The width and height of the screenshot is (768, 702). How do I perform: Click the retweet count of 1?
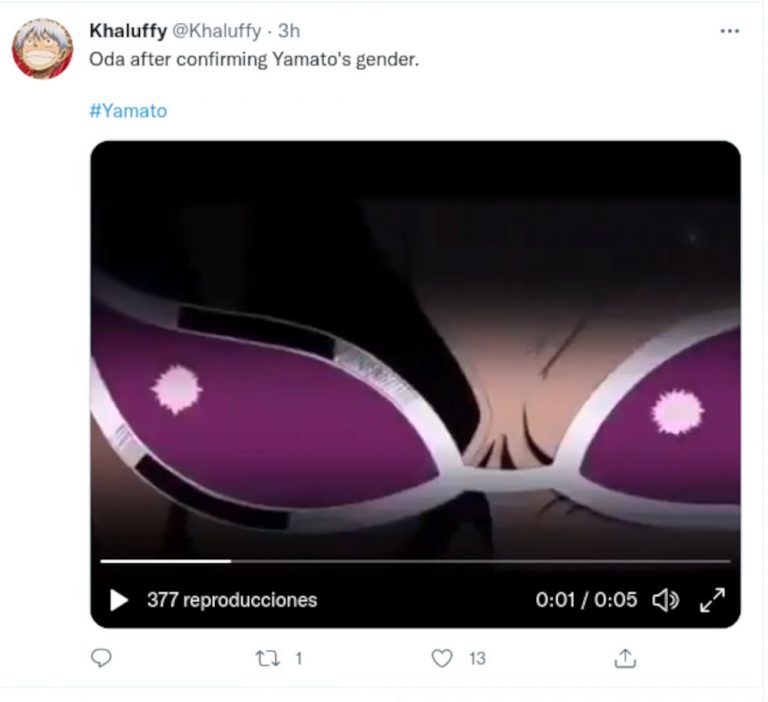pyautogui.click(x=299, y=658)
